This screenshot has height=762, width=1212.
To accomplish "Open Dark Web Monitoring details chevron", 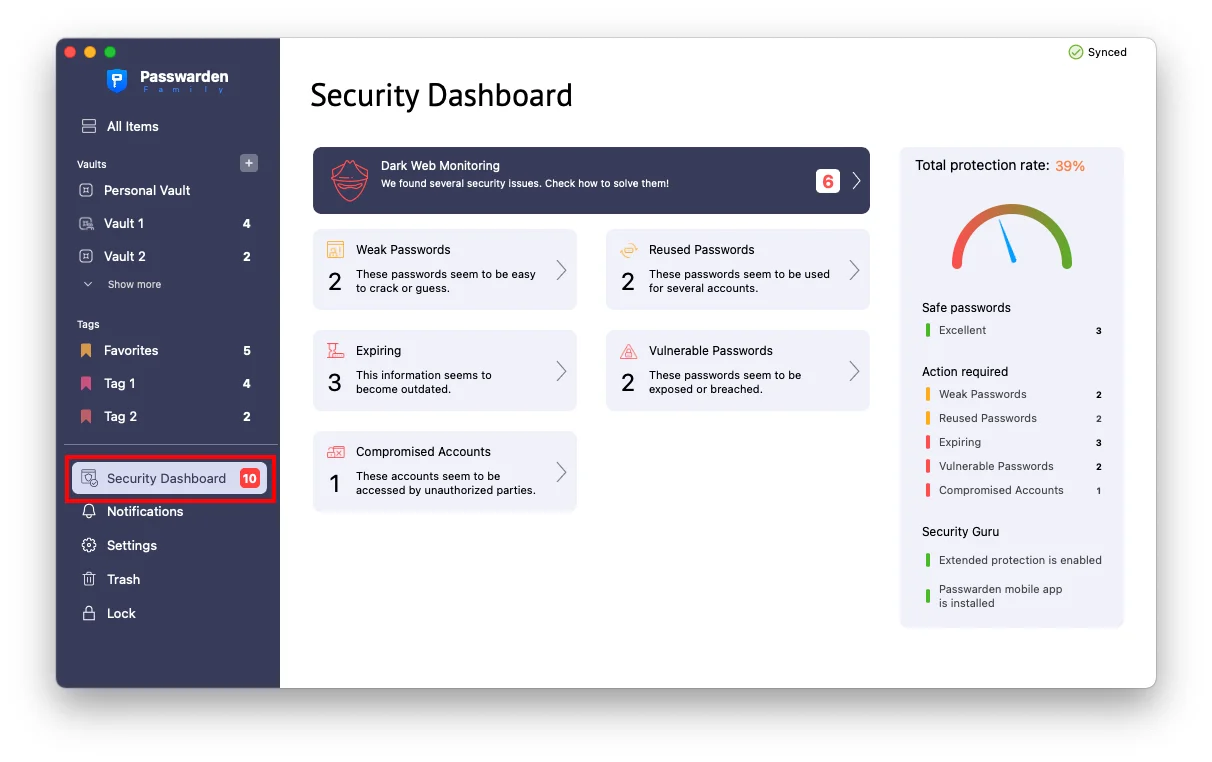I will (856, 181).
